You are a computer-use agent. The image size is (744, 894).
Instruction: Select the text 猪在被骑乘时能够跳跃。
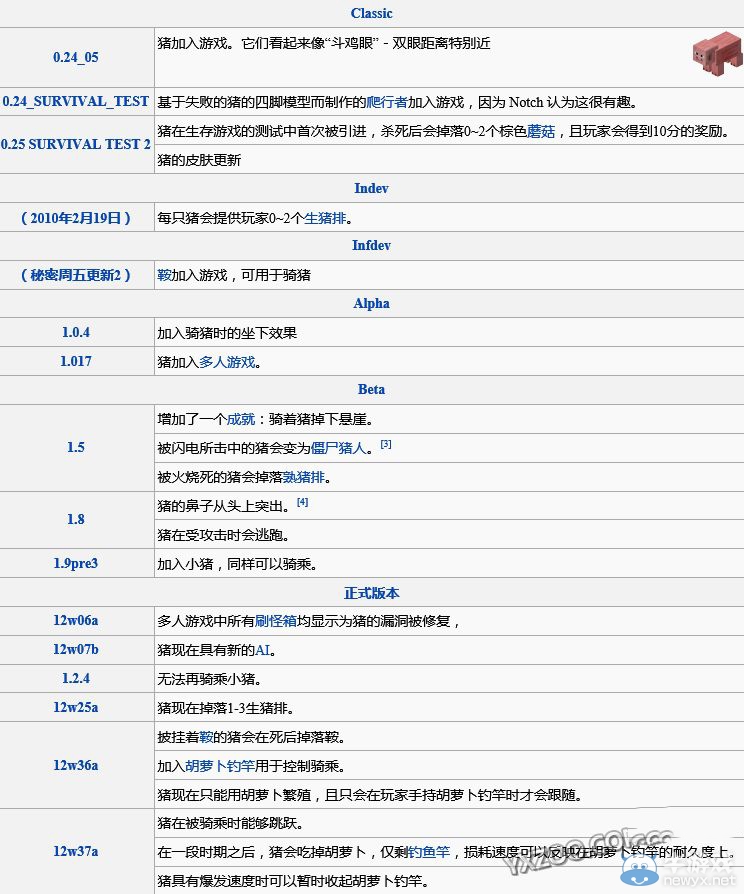coord(230,823)
